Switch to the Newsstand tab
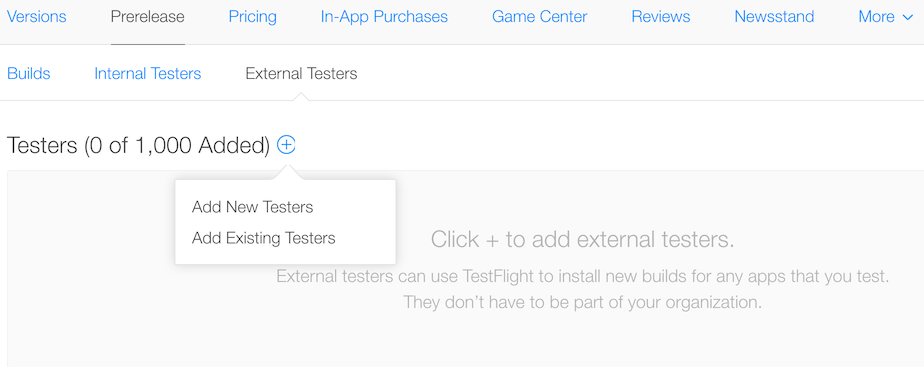Image resolution: width=924 pixels, height=367 pixels. pos(774,16)
